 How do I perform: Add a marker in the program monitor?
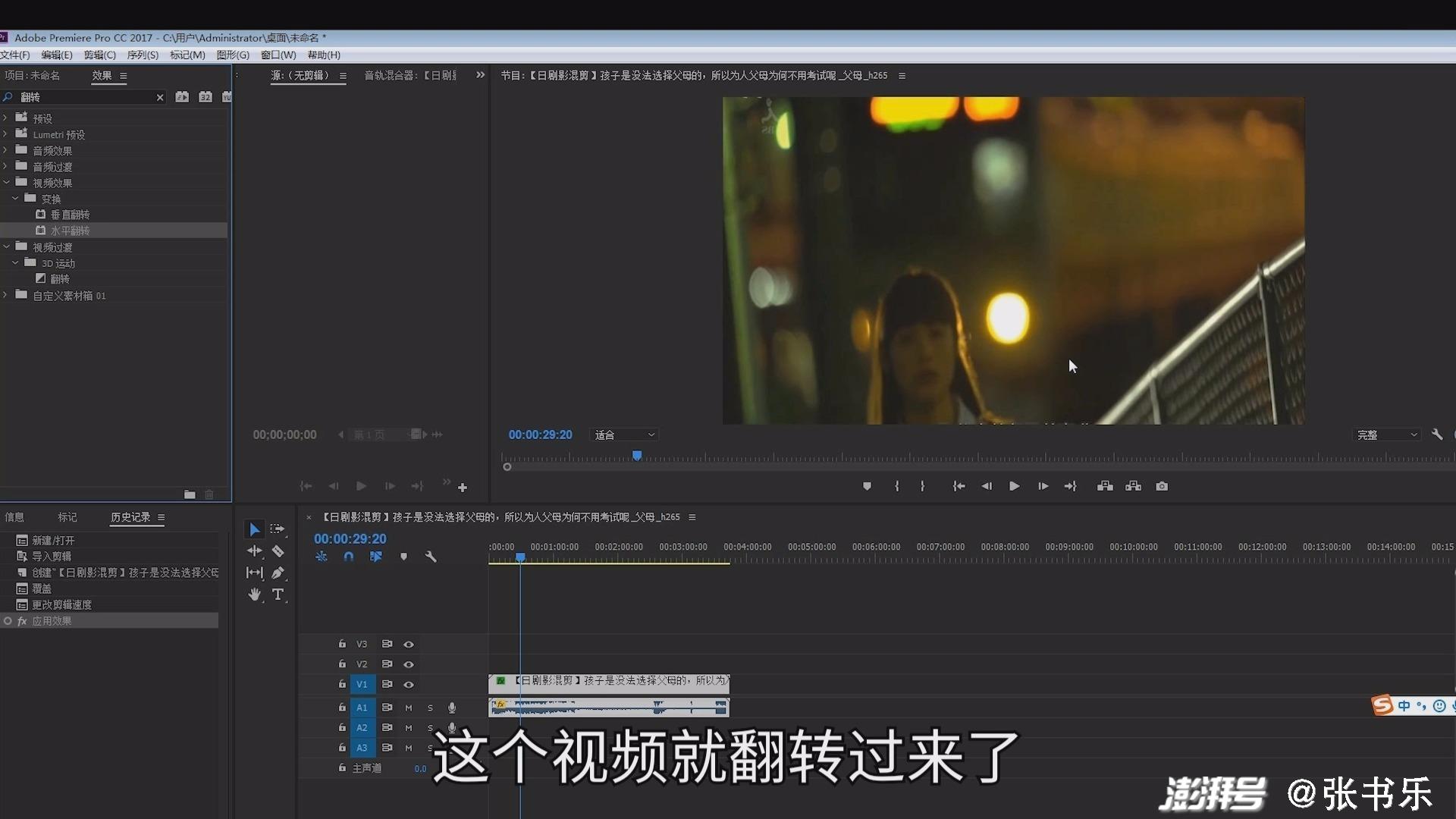point(867,486)
